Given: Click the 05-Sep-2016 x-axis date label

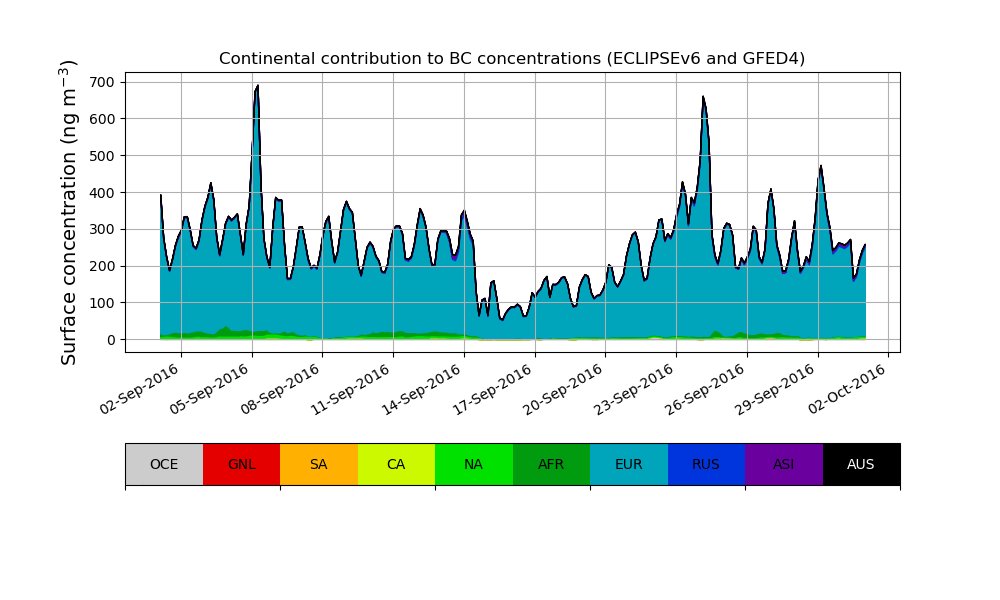Looking at the screenshot, I should pos(211,388).
